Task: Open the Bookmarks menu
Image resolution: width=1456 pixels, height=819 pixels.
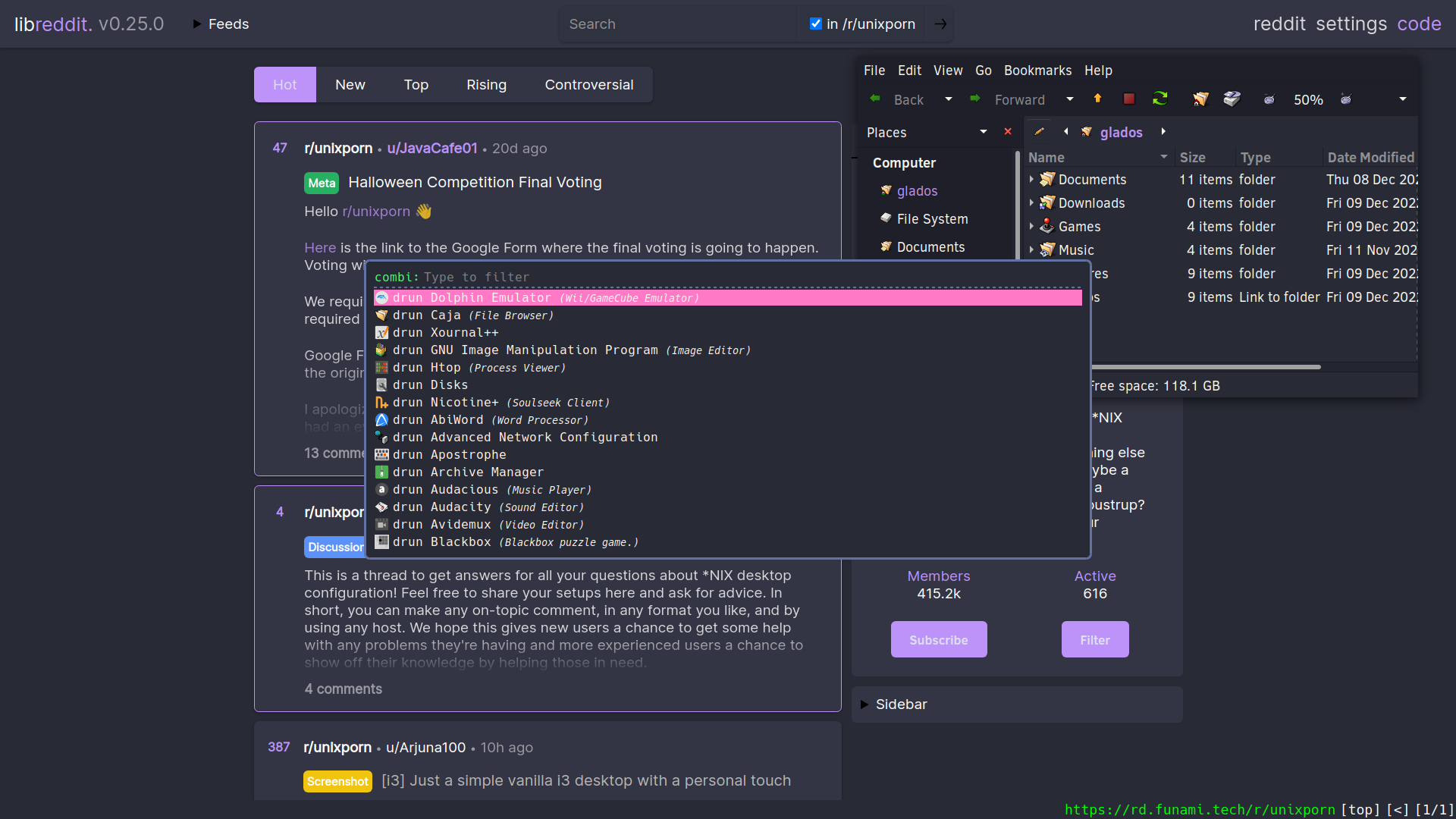Action: click(1037, 71)
